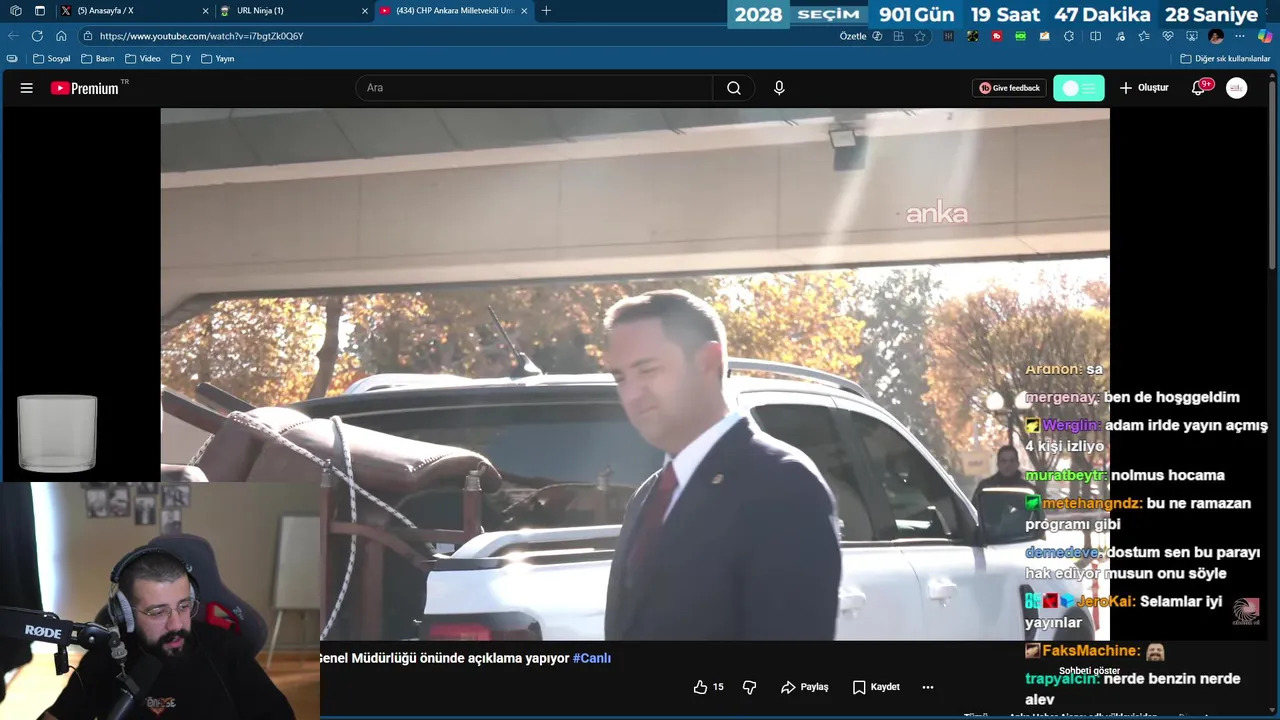Image resolution: width=1280 pixels, height=720 pixels.
Task: Open browser profile picture in toolbar
Action: [1216, 36]
